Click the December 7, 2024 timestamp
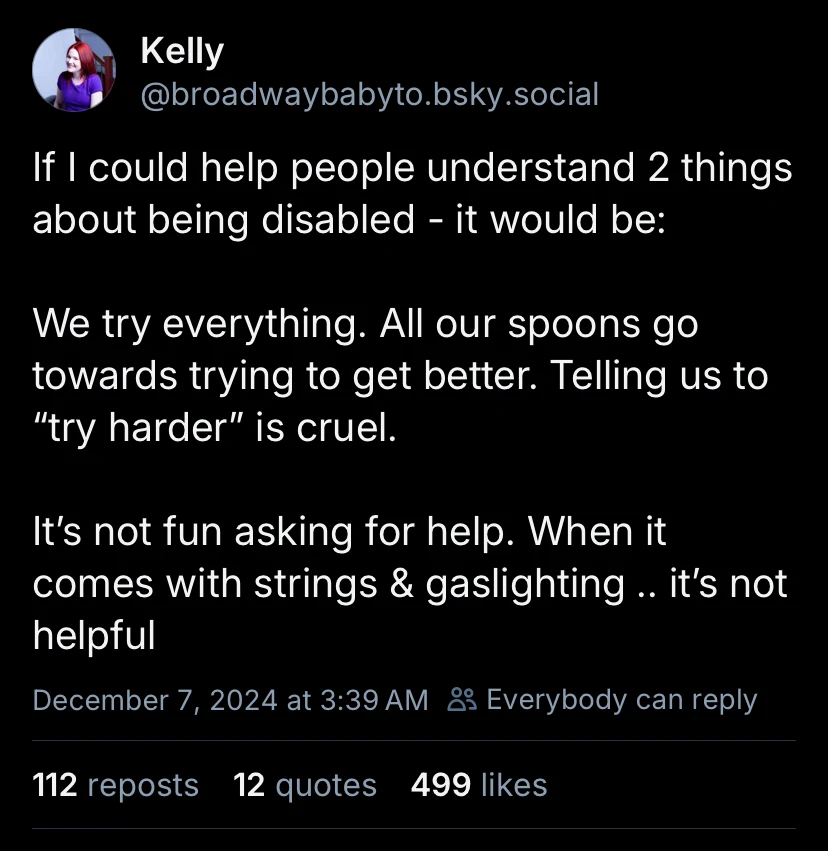 click(154, 700)
